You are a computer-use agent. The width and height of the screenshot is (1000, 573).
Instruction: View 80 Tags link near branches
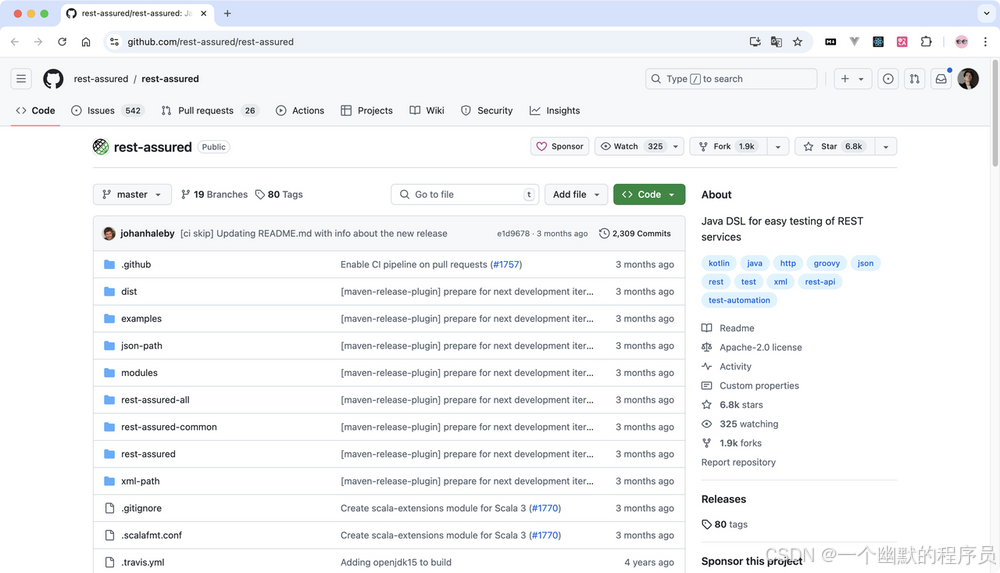click(x=279, y=195)
